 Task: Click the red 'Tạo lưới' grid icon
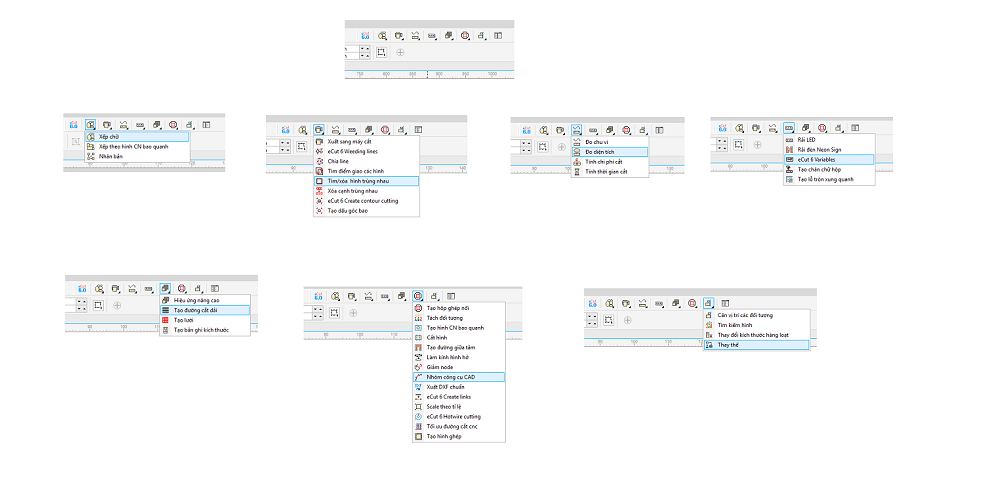(166, 320)
